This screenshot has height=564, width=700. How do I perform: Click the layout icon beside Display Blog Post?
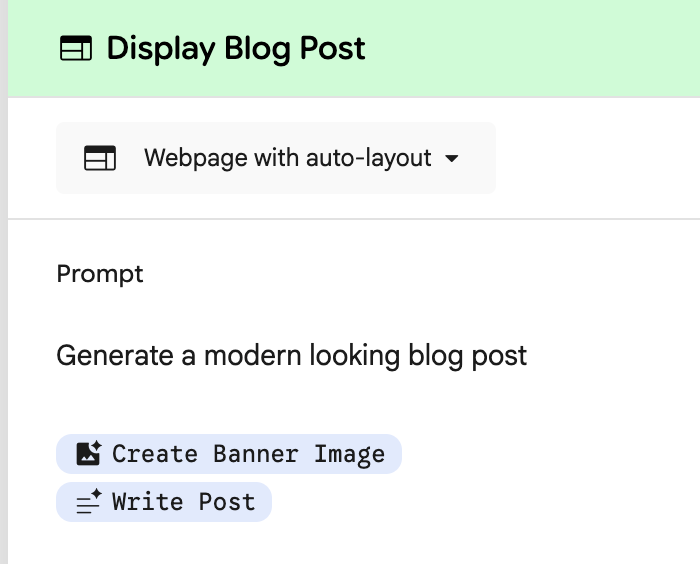(x=76, y=49)
